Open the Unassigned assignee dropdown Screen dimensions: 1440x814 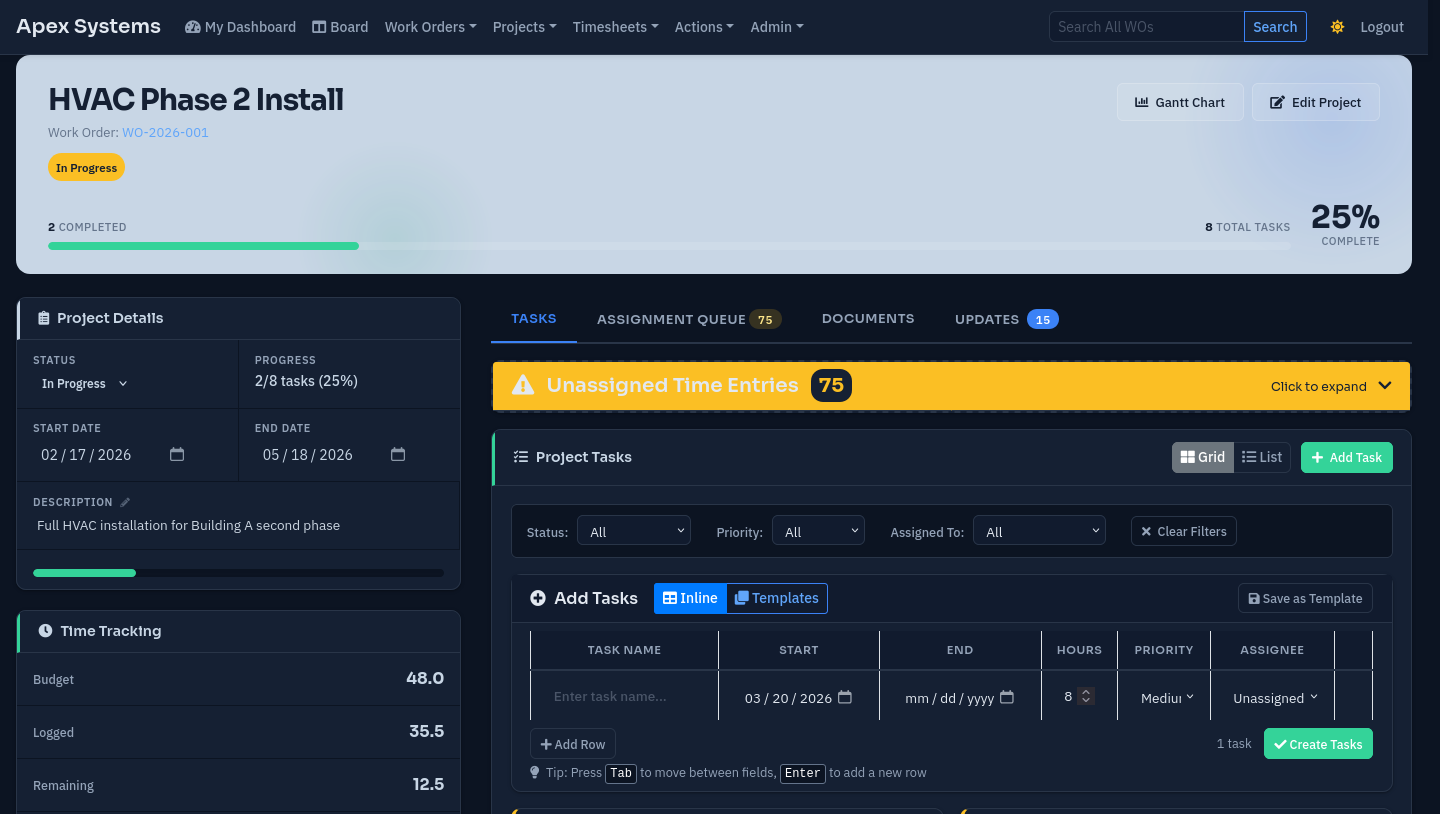tap(1274, 696)
